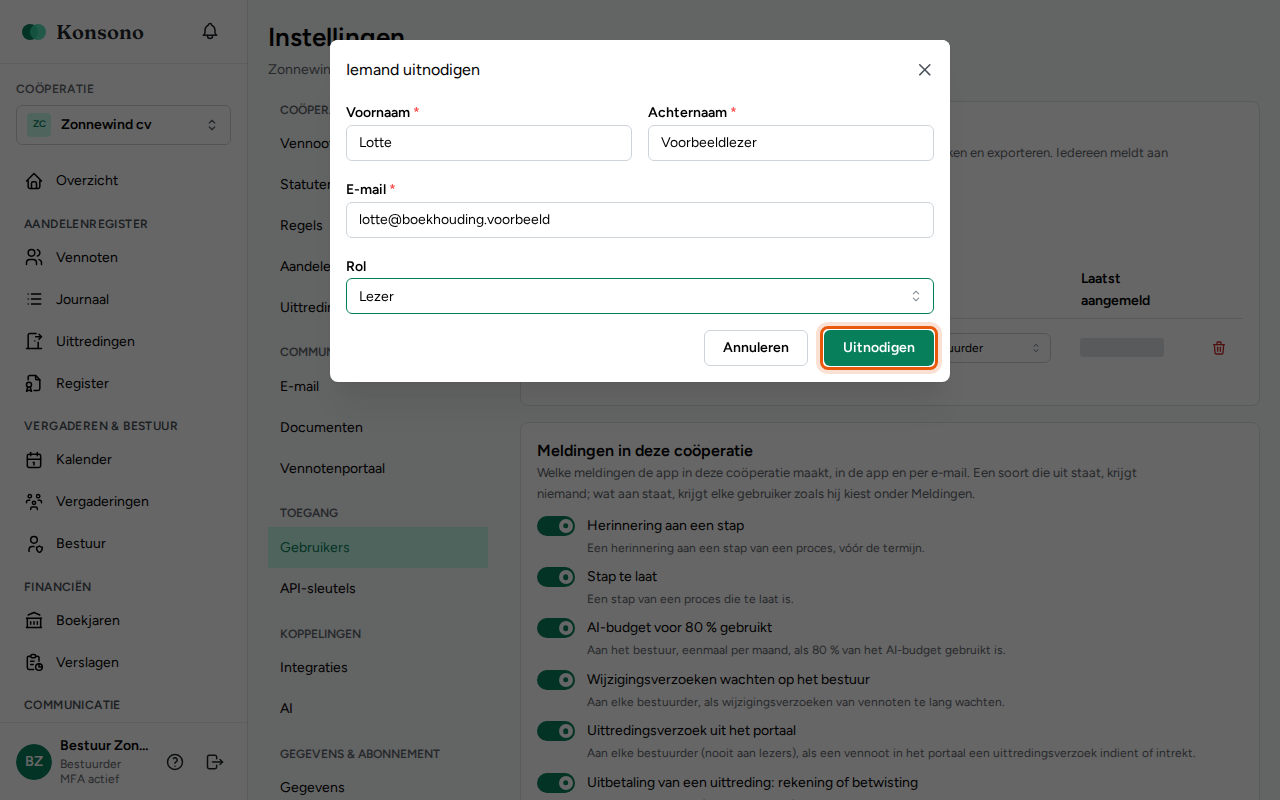1280x800 pixels.
Task: Open Gebruikers settings section
Action: coord(378,548)
